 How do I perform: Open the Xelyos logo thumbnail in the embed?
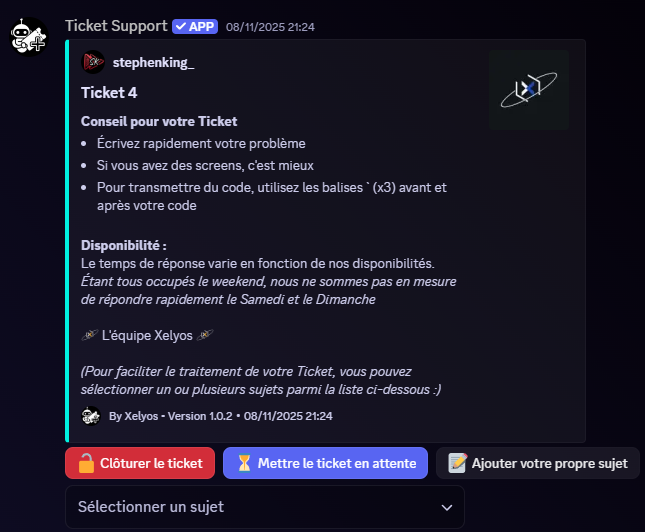point(529,89)
